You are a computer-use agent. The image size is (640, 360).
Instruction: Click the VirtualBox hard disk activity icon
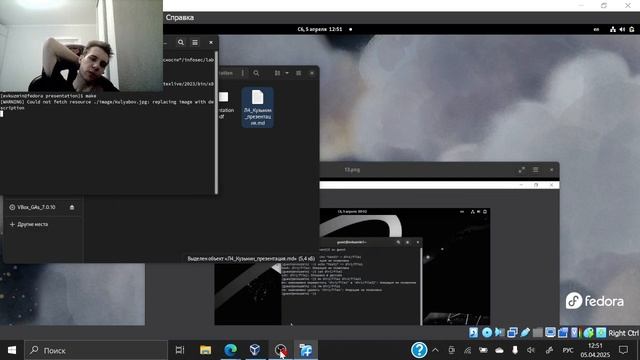pos(473,333)
